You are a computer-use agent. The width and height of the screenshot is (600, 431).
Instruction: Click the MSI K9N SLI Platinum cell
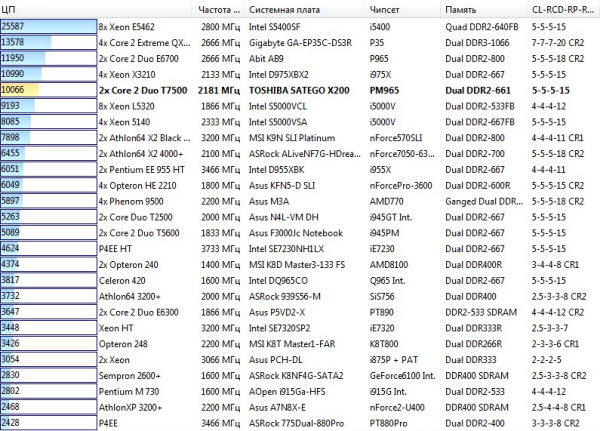292,138
